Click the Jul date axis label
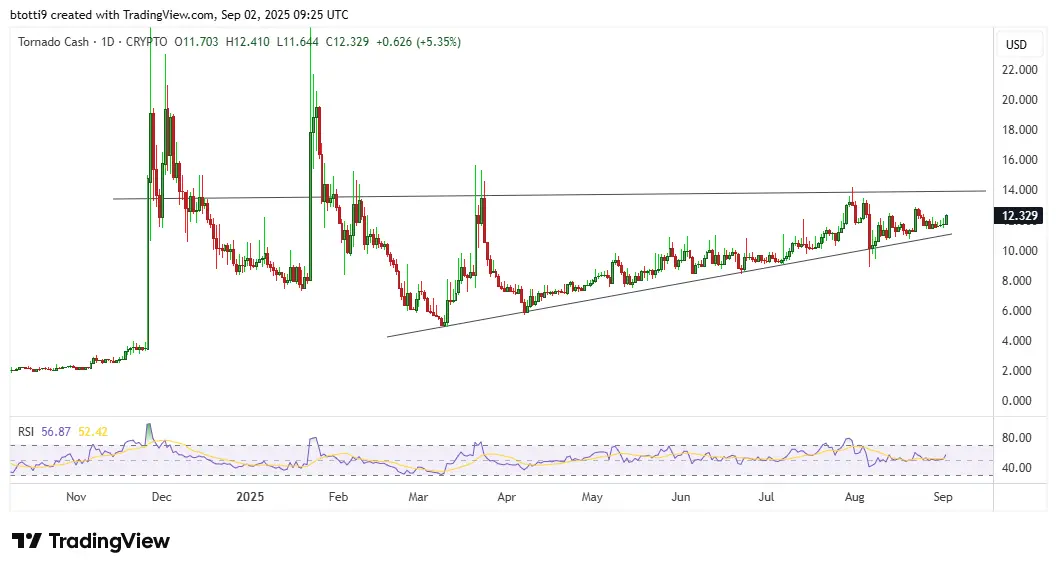The image size is (1057, 571). (x=766, y=497)
